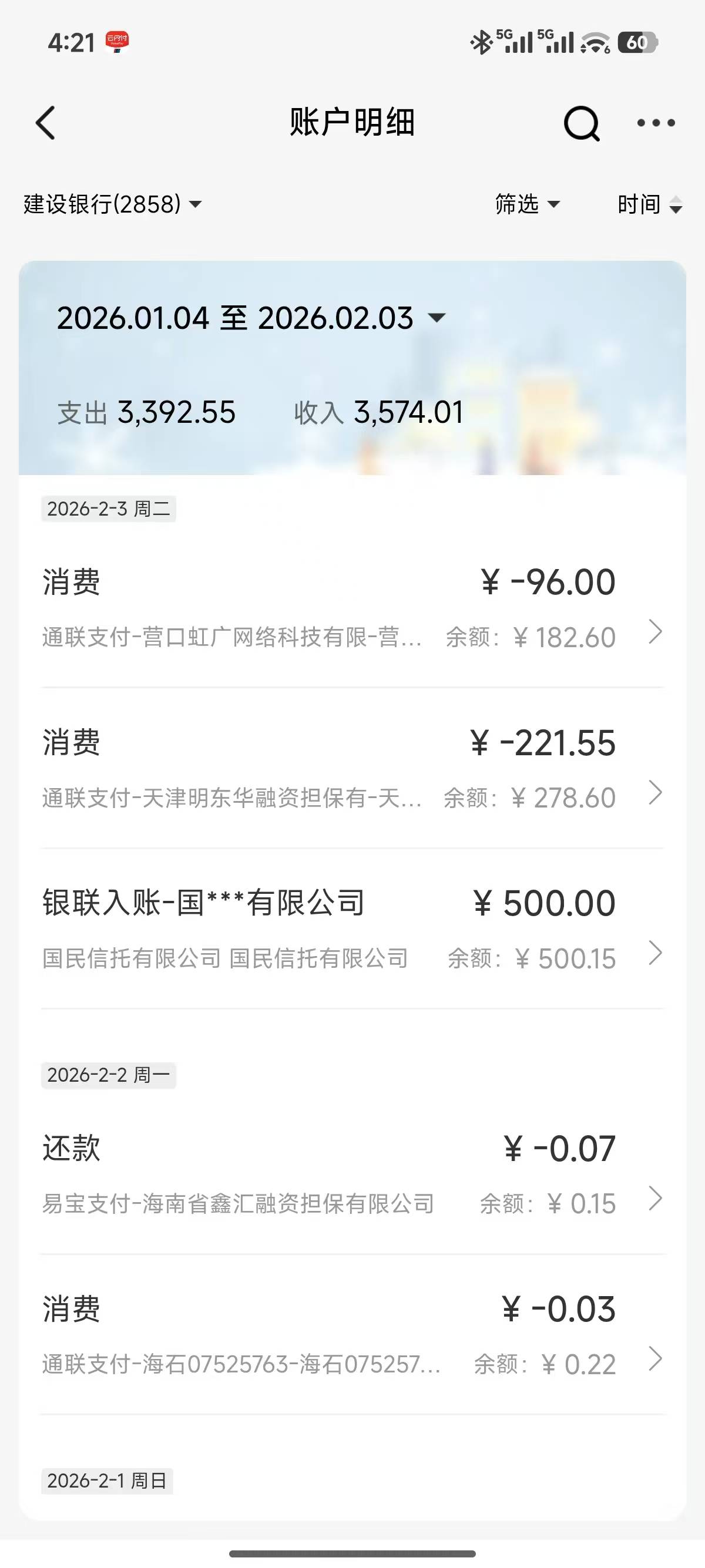The height and width of the screenshot is (1568, 705).
Task: Open the 还款 -0.07 repayment entry
Action: click(x=329, y=1175)
